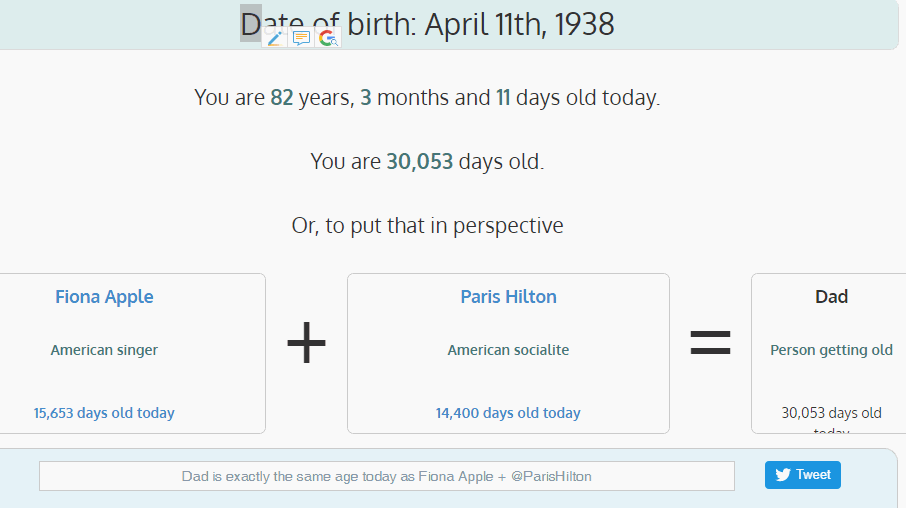Click the 14,400 days old today link

coord(508,413)
